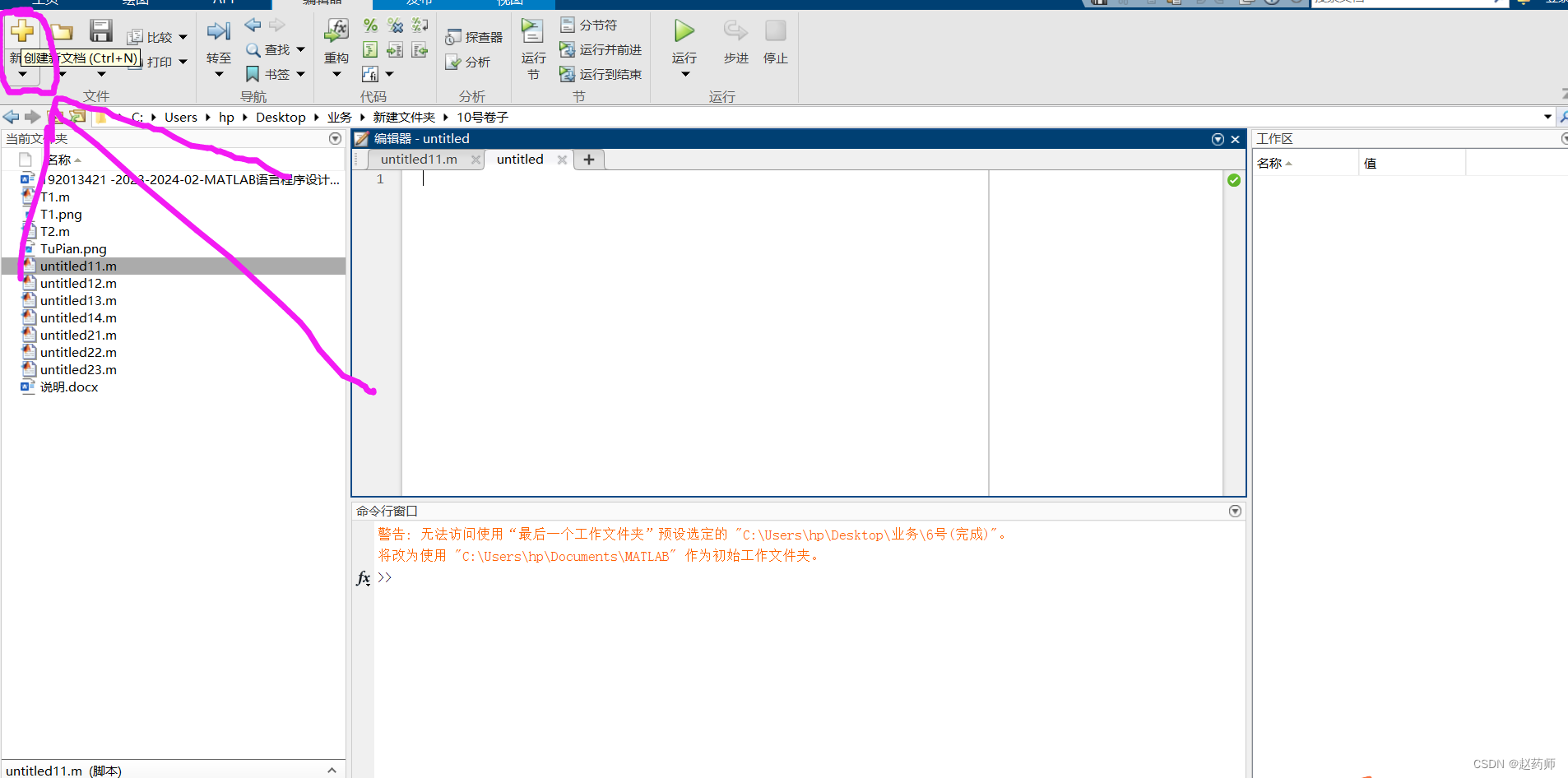Insert a Section Break (分节符)

tap(589, 25)
